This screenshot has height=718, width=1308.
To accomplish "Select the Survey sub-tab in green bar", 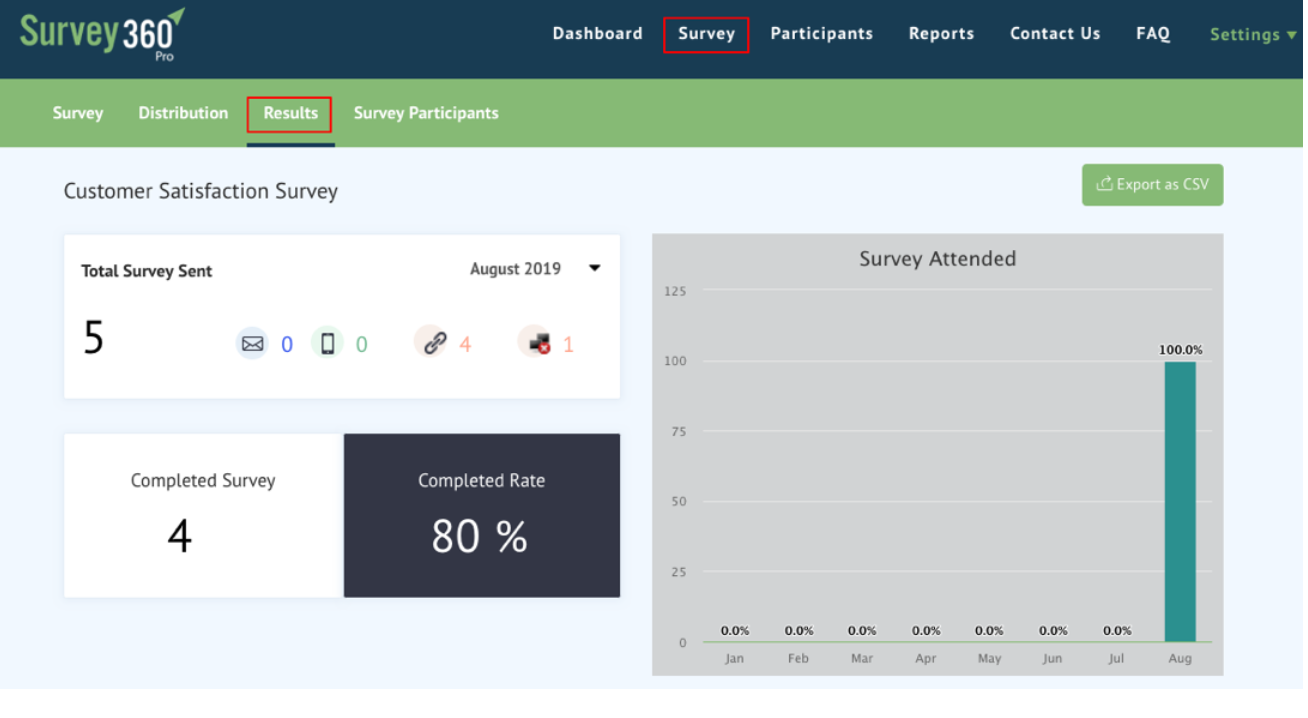I will click(78, 113).
